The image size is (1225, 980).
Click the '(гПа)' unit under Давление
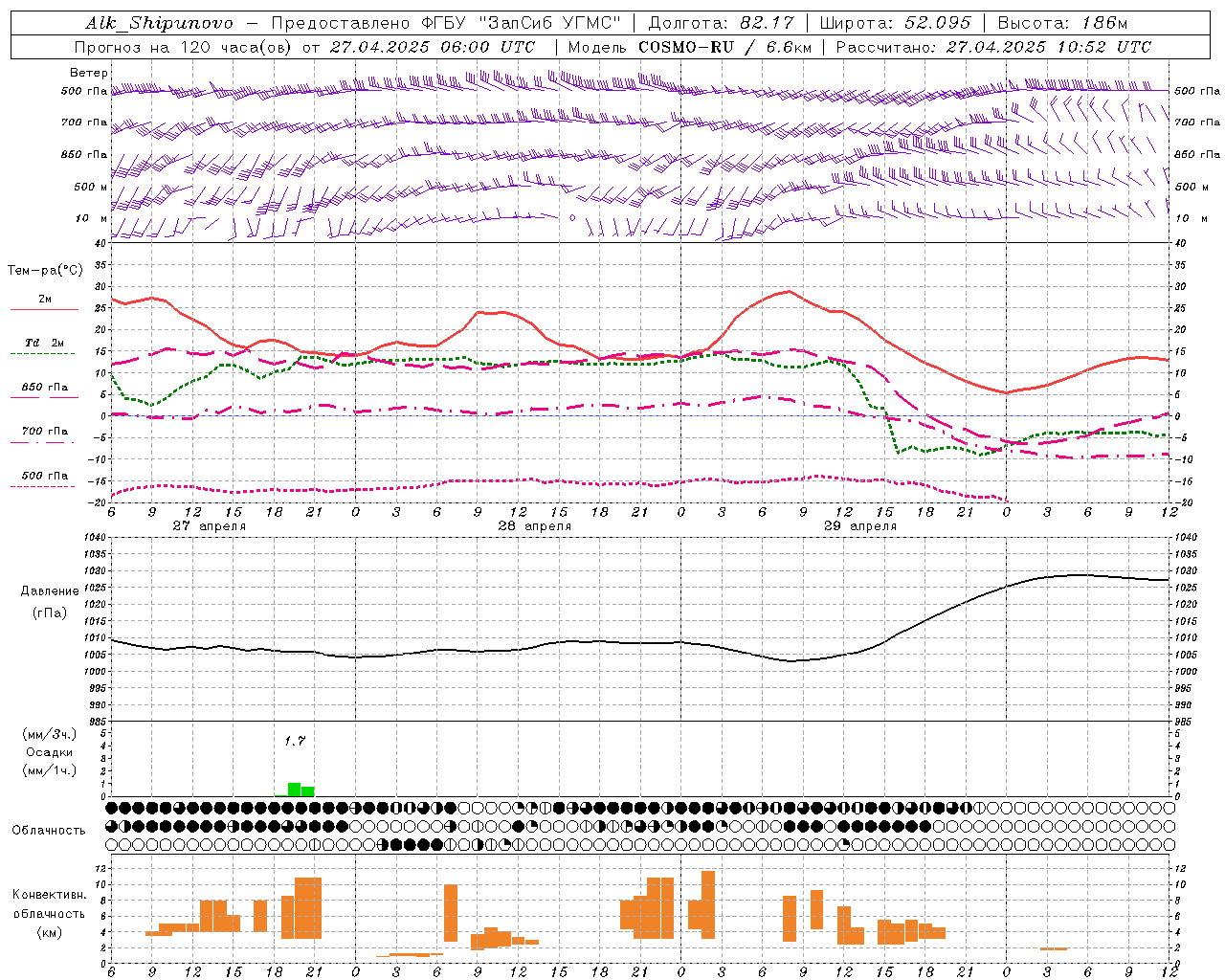pos(50,613)
